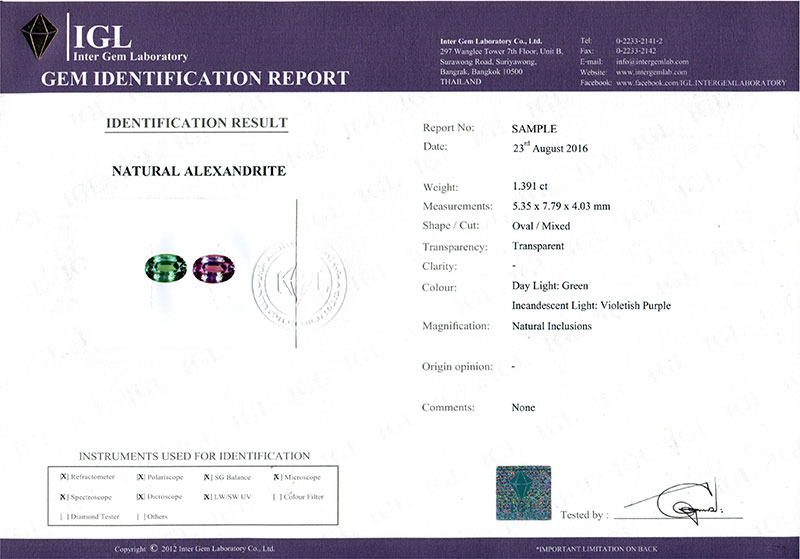Open the www.intergemlab.com website link
The width and height of the screenshot is (800, 559).
click(x=651, y=72)
